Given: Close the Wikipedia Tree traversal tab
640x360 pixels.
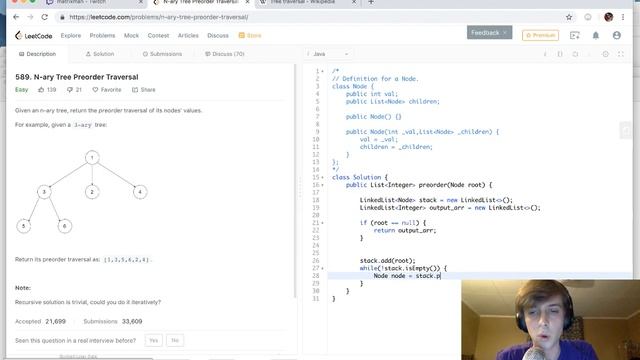Looking at the screenshot, I should (x=354, y=2).
